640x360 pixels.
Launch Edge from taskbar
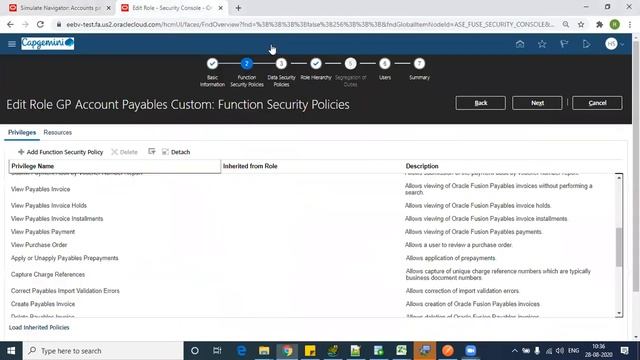tap(241, 351)
